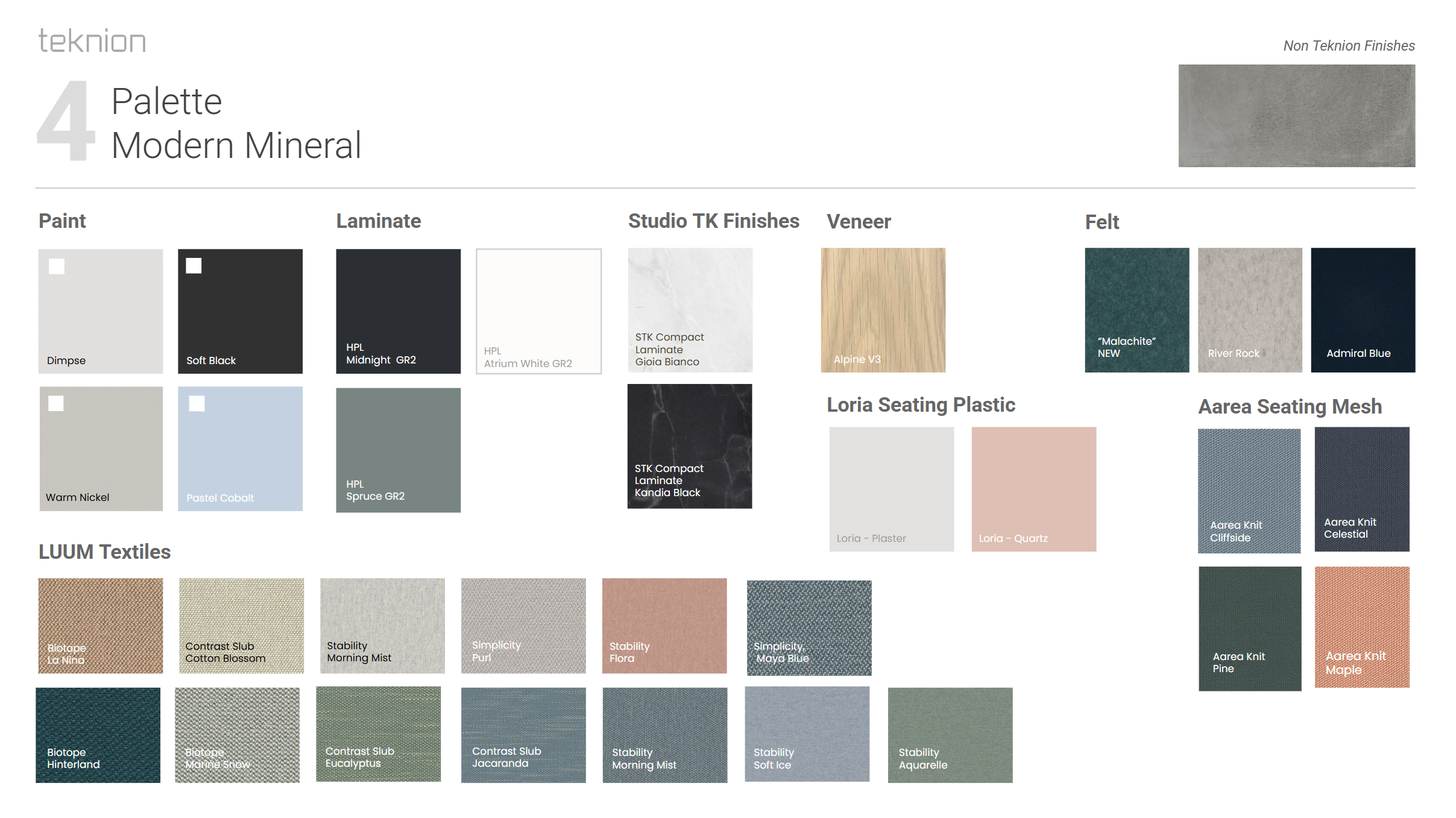This screenshot has height=818, width=1456.
Task: Click the Studio TK Finishes heading
Action: (714, 221)
